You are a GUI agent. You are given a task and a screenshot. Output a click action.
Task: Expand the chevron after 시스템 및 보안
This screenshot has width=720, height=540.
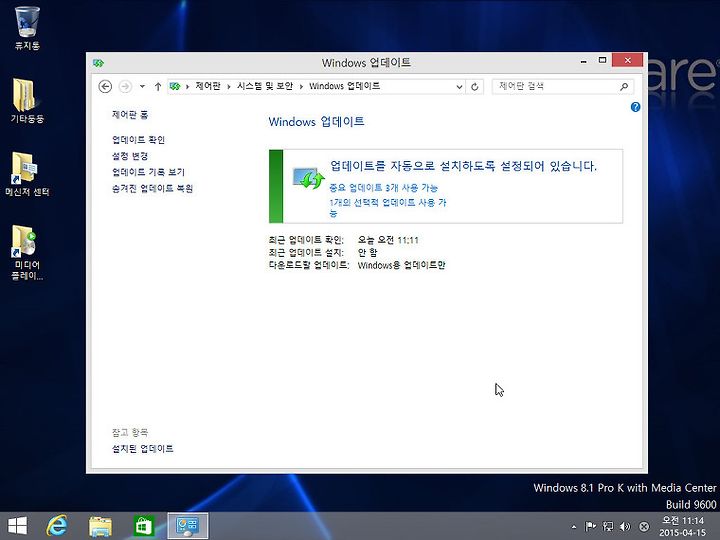click(301, 86)
